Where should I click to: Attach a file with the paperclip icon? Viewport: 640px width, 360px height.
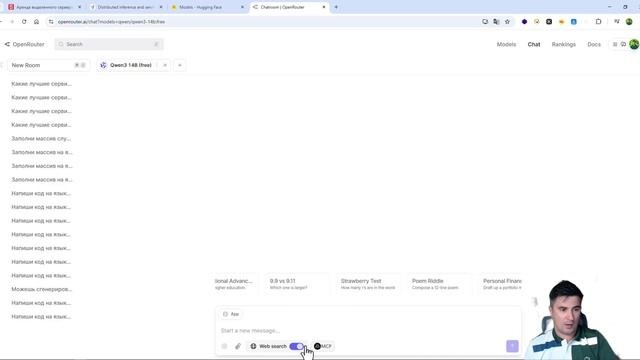pyautogui.click(x=238, y=346)
